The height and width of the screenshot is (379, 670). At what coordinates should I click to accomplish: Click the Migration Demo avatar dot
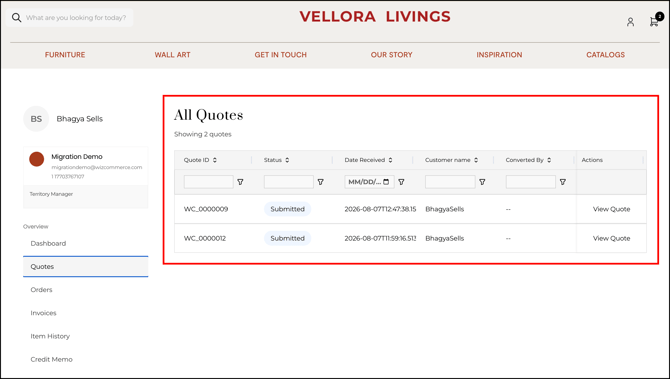[37, 159]
